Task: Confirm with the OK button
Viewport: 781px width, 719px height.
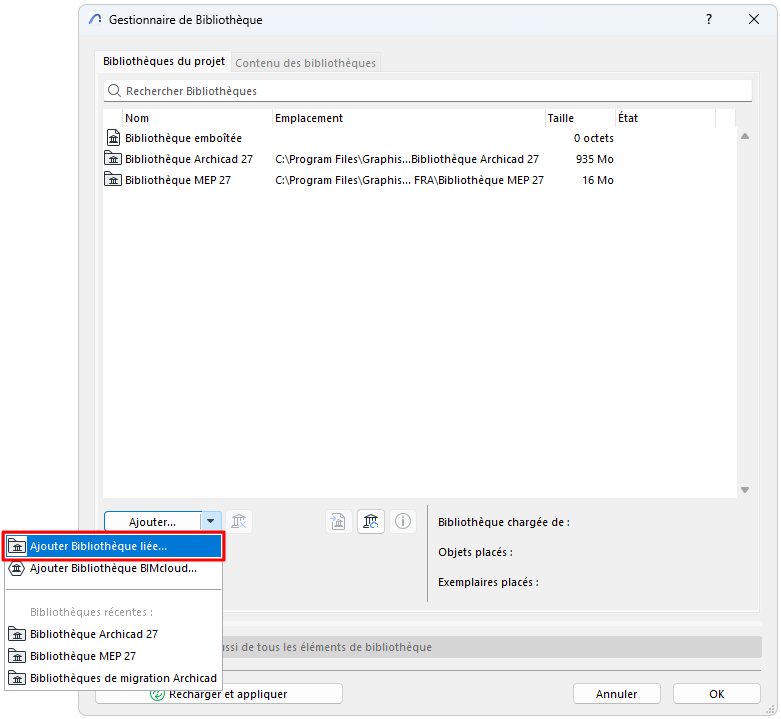Action: pos(717,694)
